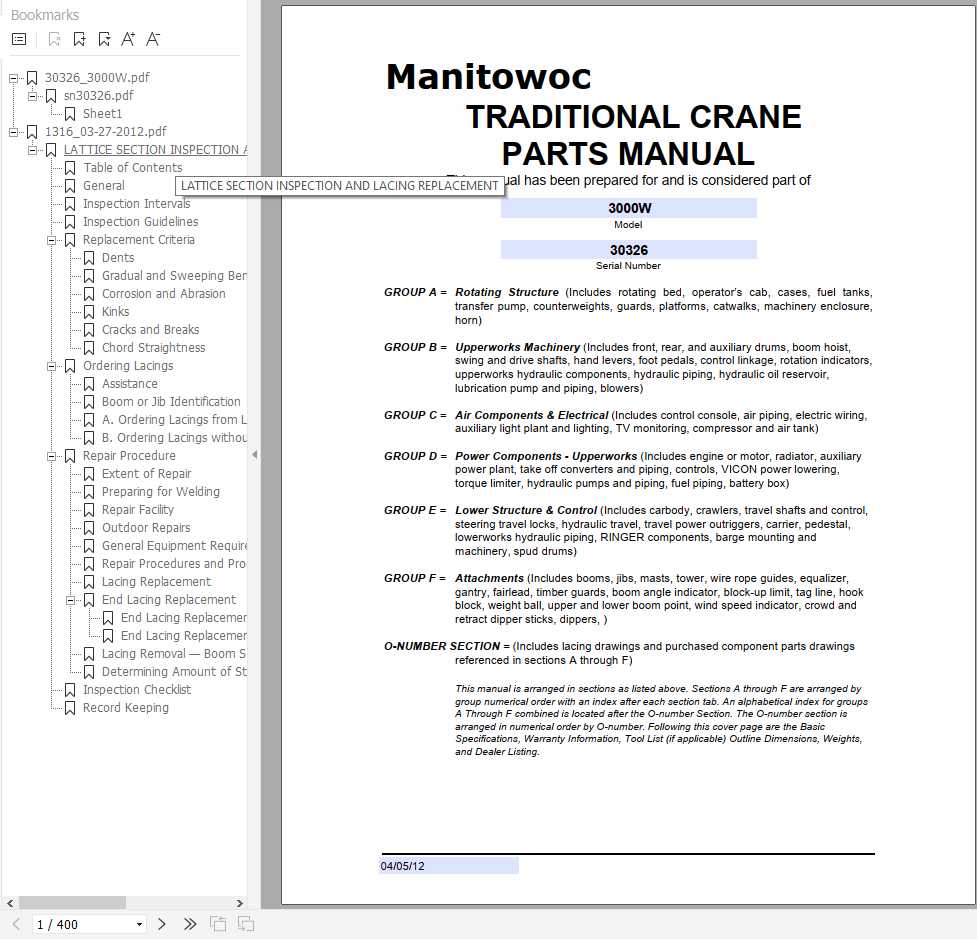Click the second page layout icon at the toolbar's end

246,923
